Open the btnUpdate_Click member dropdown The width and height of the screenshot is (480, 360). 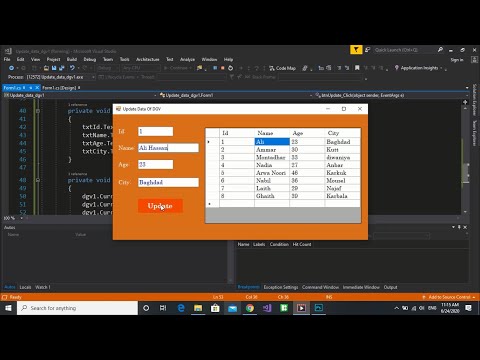click(x=392, y=95)
